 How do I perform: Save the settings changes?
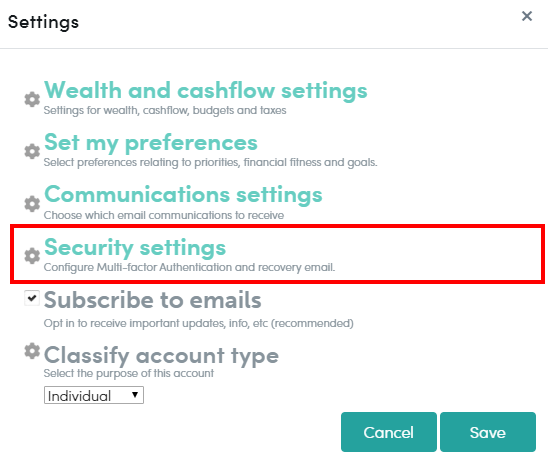488,432
